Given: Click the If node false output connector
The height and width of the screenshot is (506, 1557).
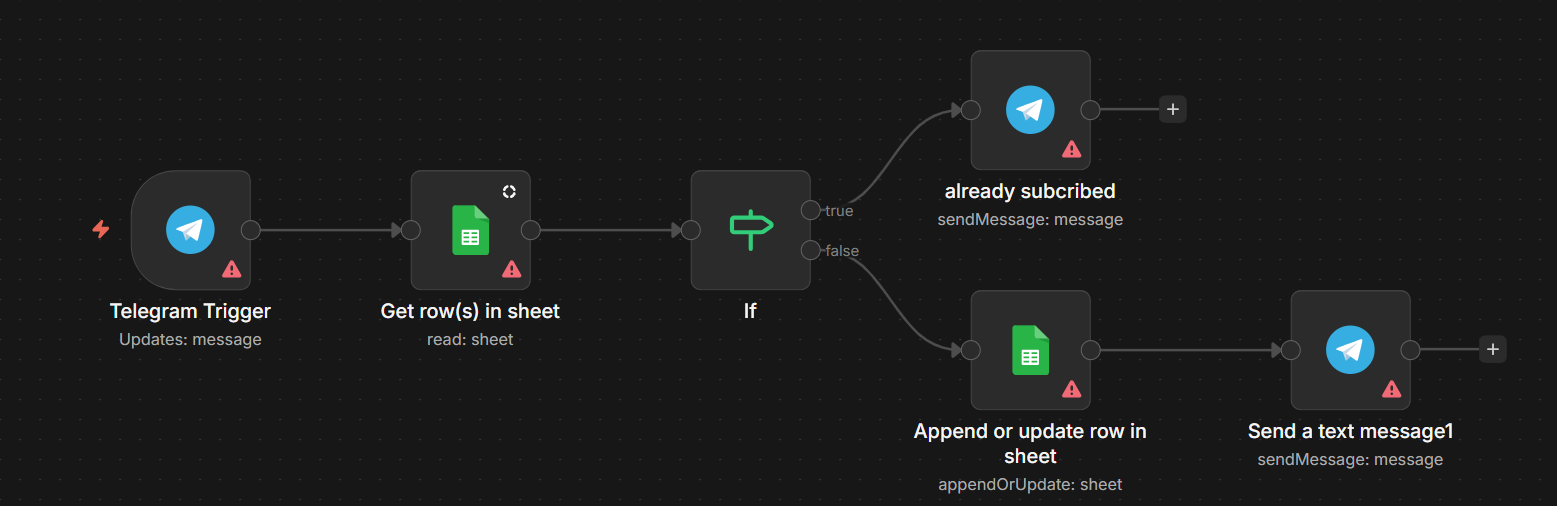Looking at the screenshot, I should coord(811,250).
